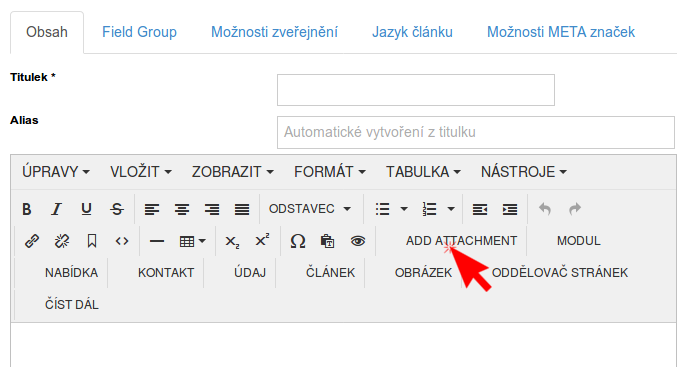This screenshot has width=686, height=367.
Task: Open the Formát menu
Action: click(x=329, y=172)
